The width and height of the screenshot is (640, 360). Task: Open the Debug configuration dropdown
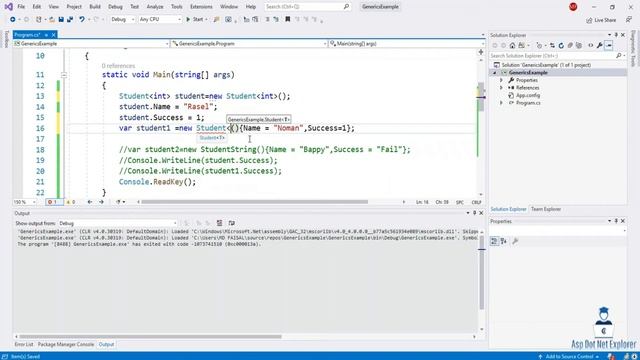[x=122, y=19]
